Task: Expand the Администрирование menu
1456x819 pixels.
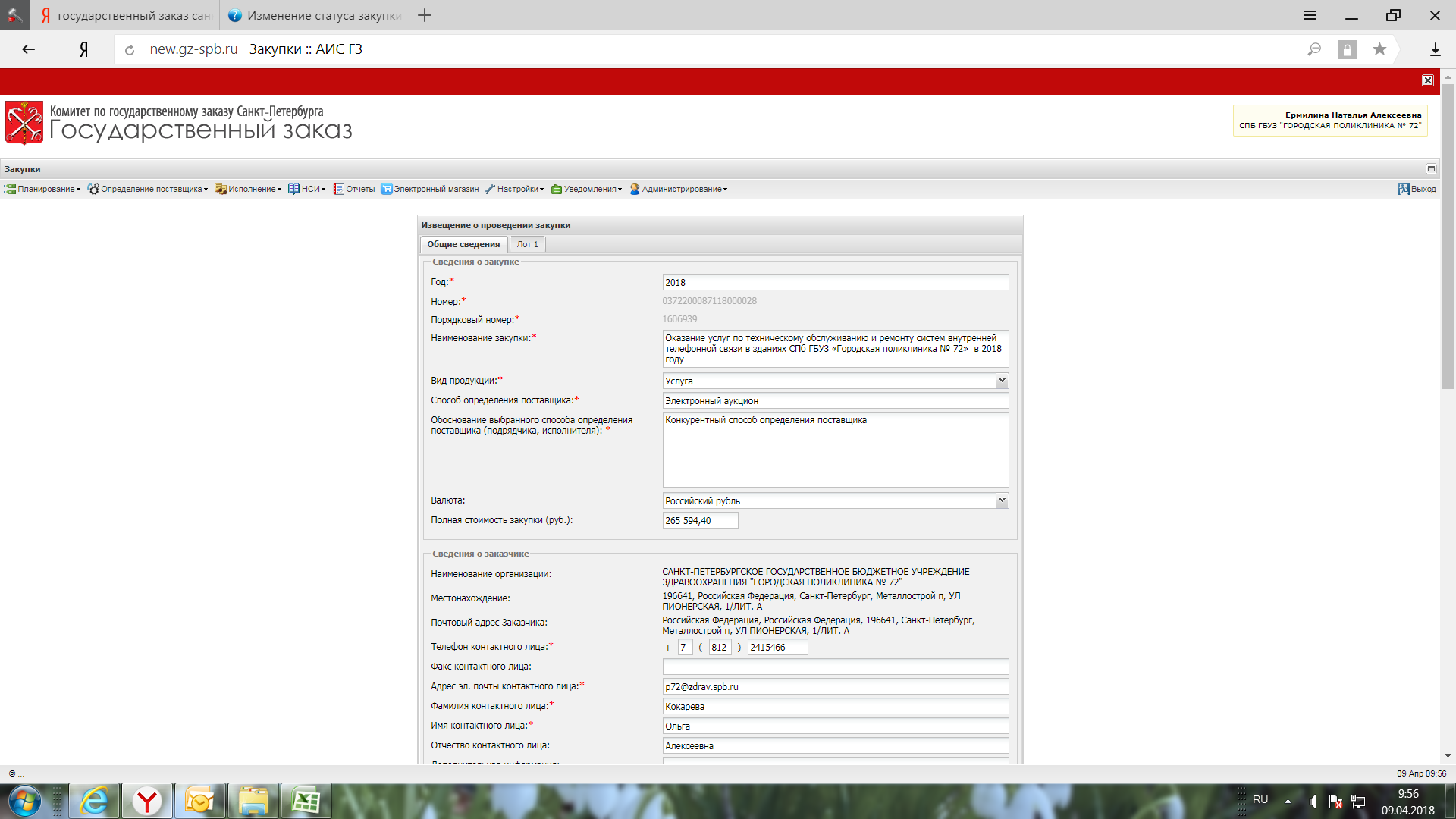Action: (678, 190)
